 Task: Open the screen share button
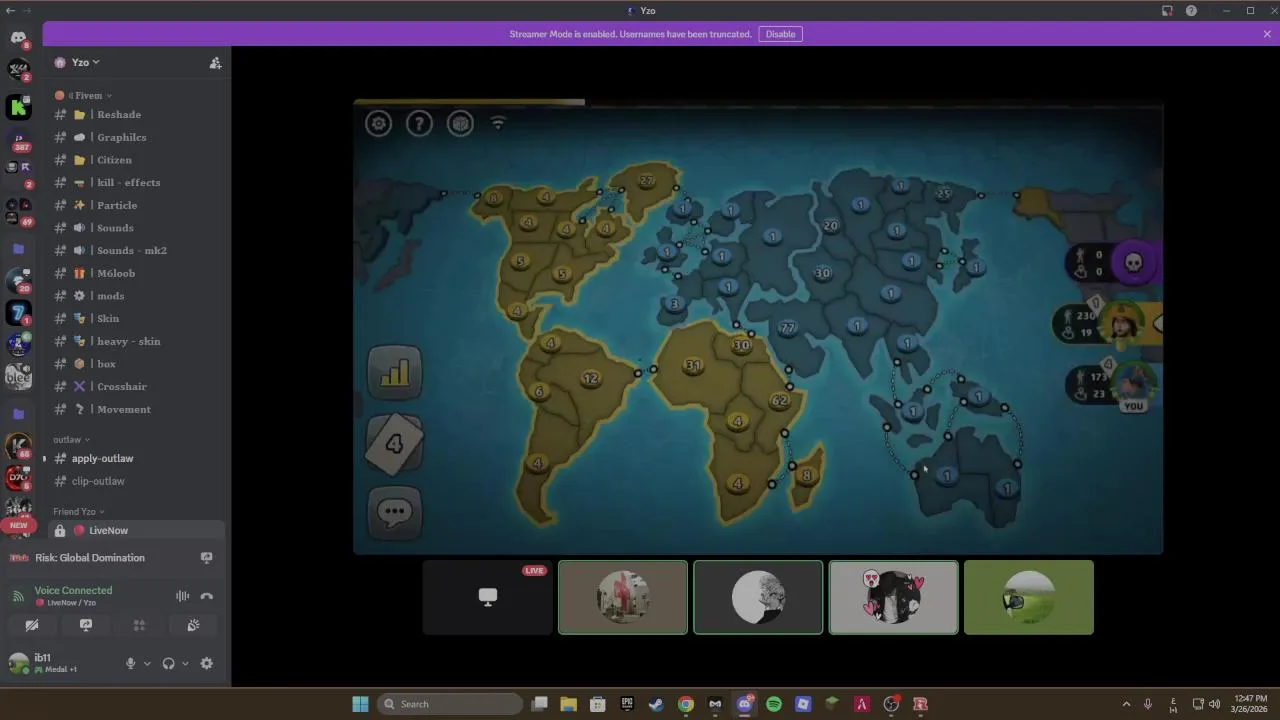point(86,625)
